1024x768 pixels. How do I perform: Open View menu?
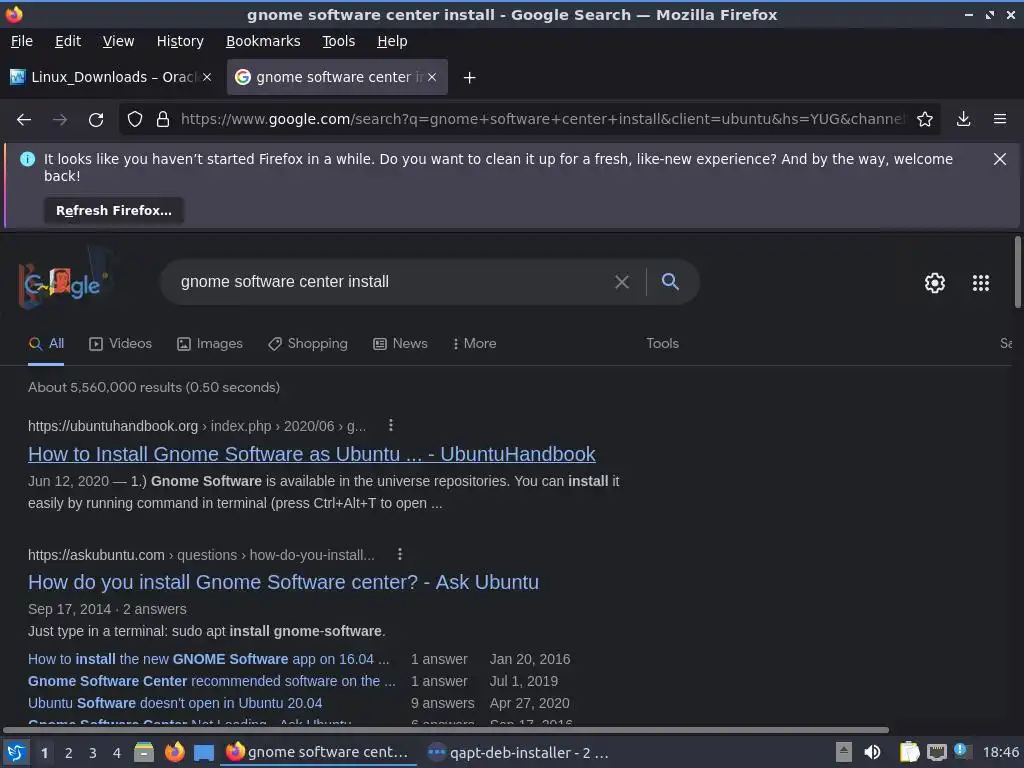click(118, 41)
